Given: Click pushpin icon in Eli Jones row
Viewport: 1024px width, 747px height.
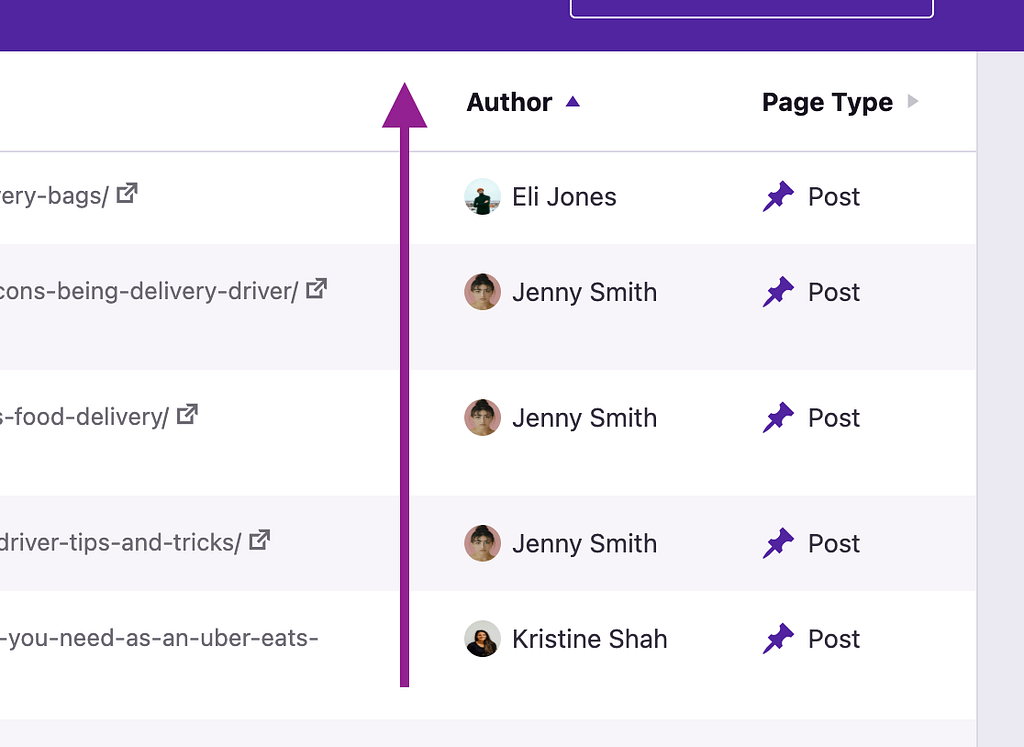Looking at the screenshot, I should 778,197.
